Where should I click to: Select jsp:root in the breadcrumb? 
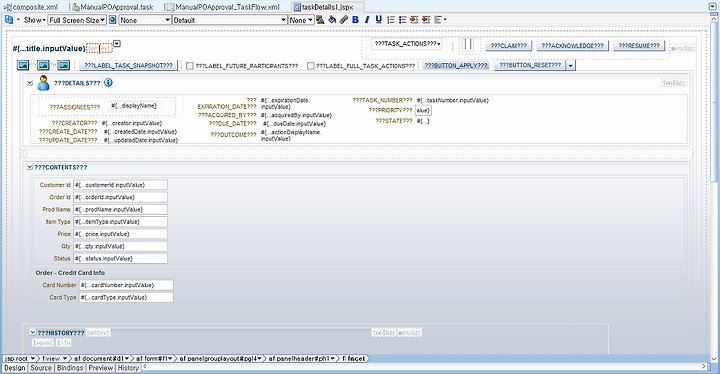click(x=19, y=358)
